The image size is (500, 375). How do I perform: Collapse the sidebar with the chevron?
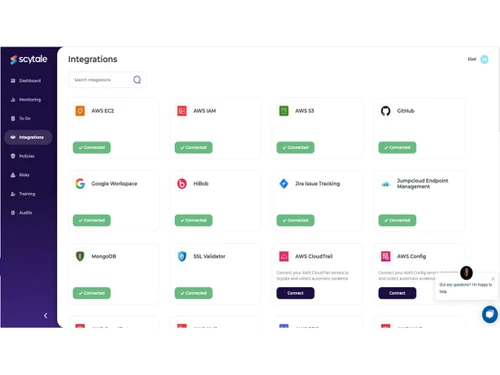(x=46, y=315)
